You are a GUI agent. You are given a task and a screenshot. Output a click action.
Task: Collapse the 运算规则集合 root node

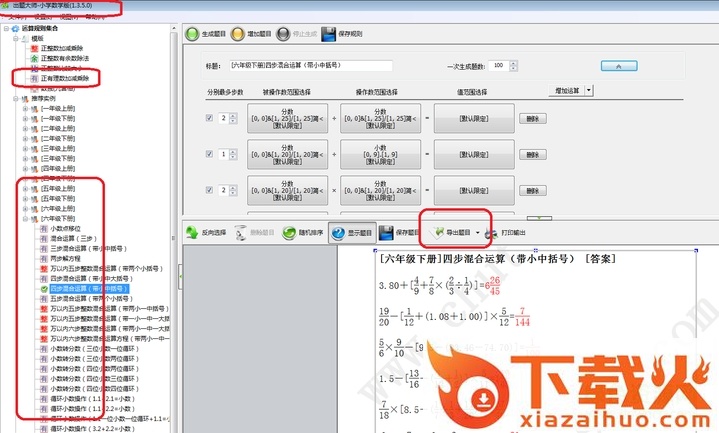(6, 28)
